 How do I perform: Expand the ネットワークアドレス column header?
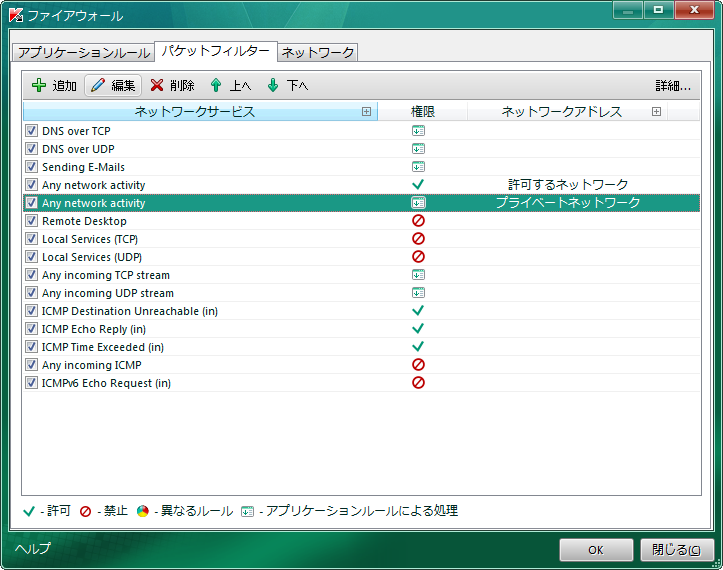[x=656, y=112]
